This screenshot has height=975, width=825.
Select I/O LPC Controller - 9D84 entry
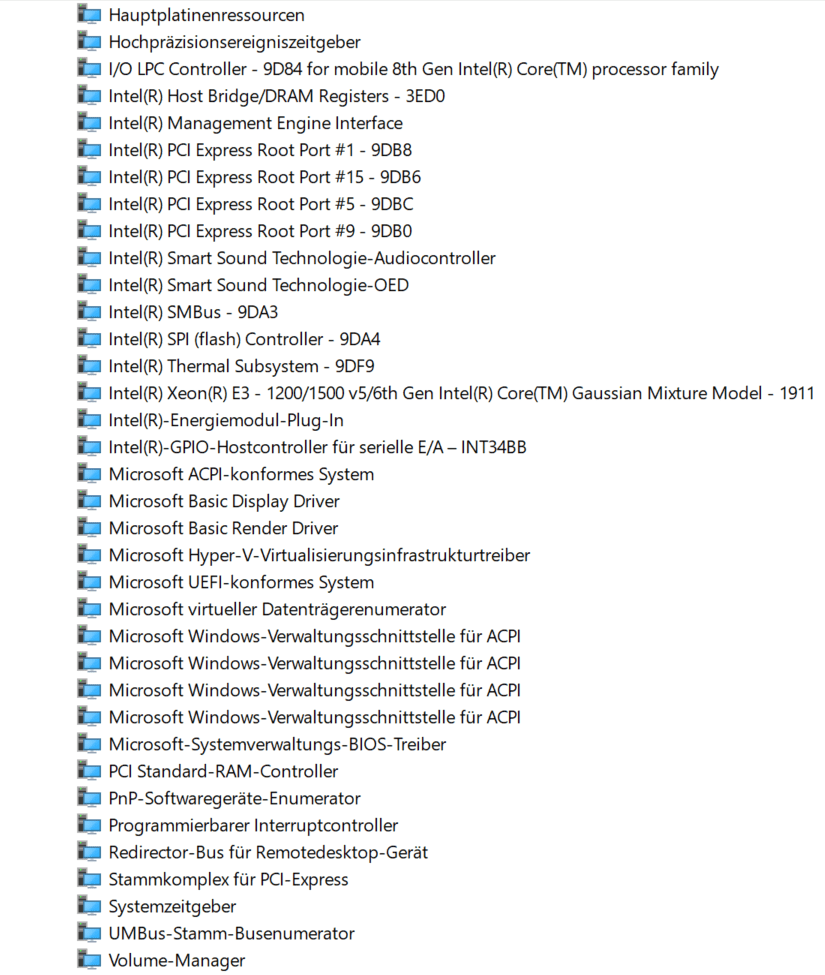tap(413, 69)
